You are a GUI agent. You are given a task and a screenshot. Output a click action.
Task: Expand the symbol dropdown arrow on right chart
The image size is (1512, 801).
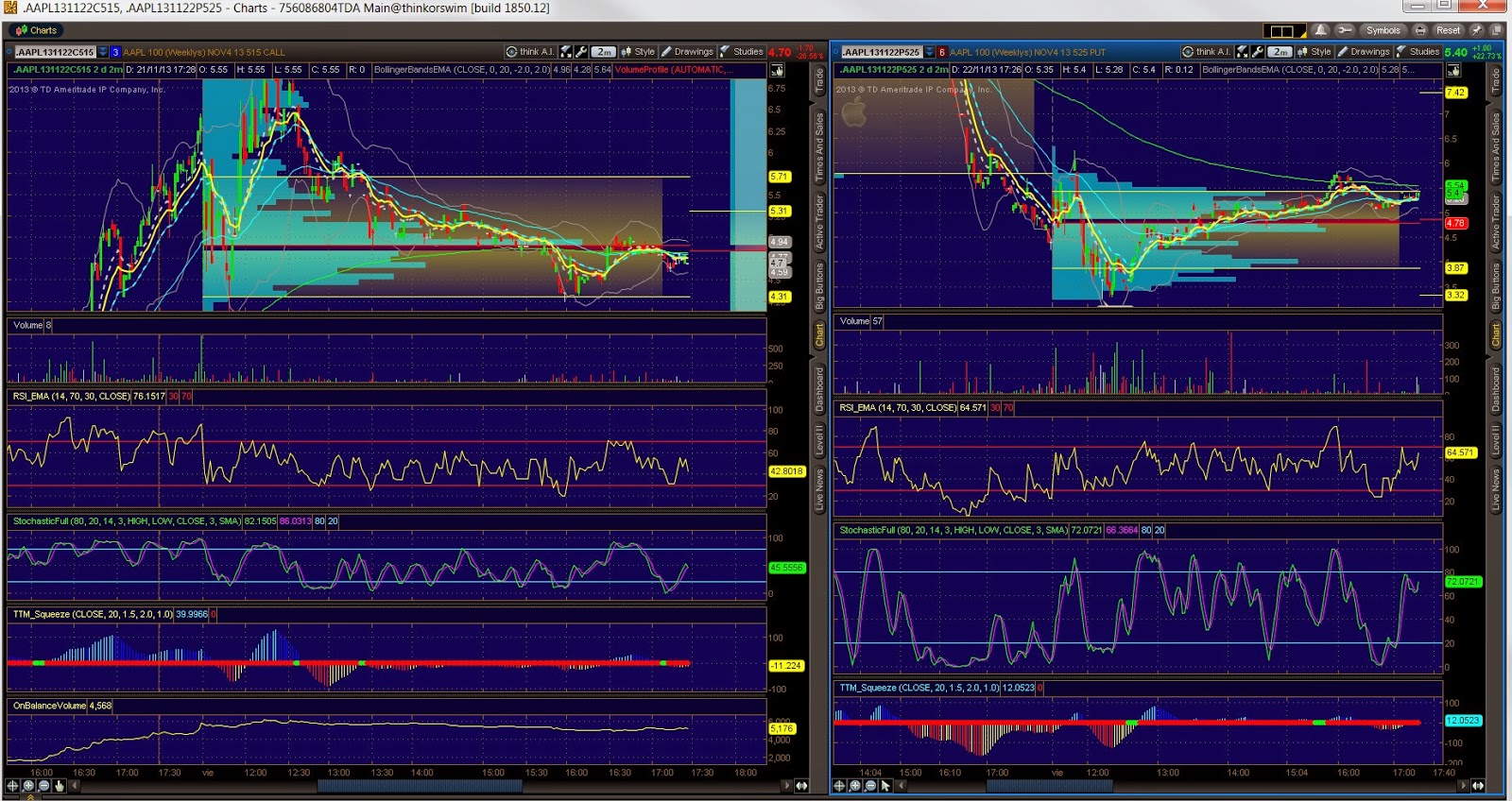pos(929,52)
